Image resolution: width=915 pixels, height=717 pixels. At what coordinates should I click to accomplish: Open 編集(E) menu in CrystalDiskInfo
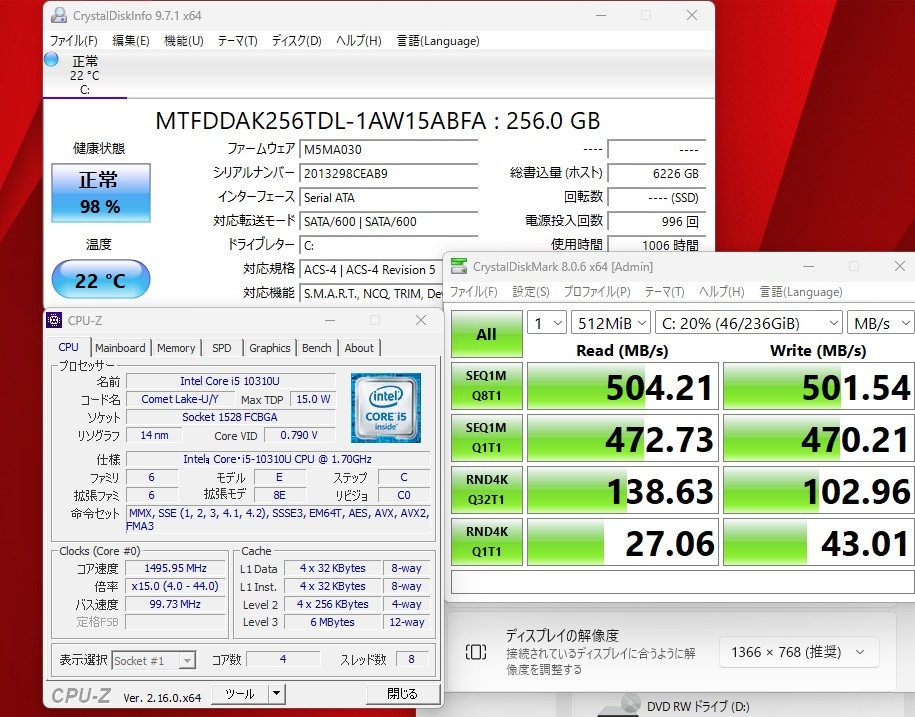coord(131,41)
